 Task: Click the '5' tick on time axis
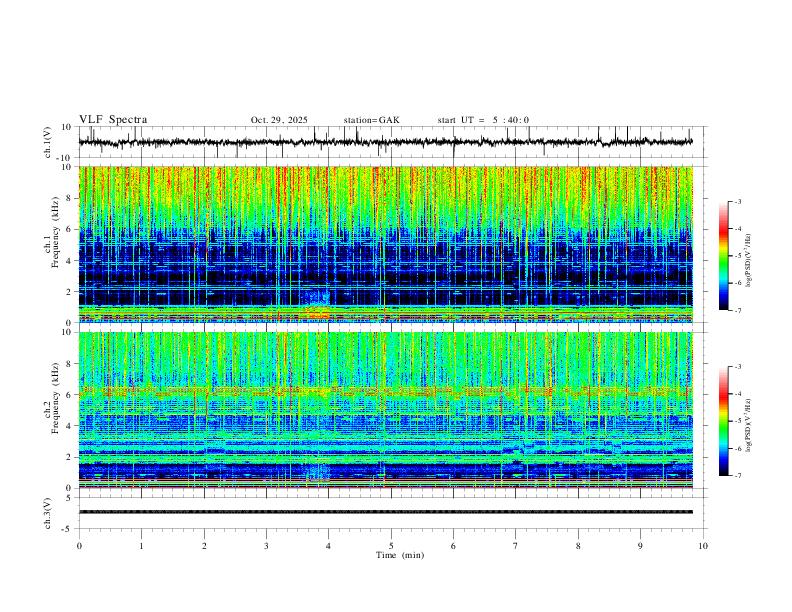point(391,546)
